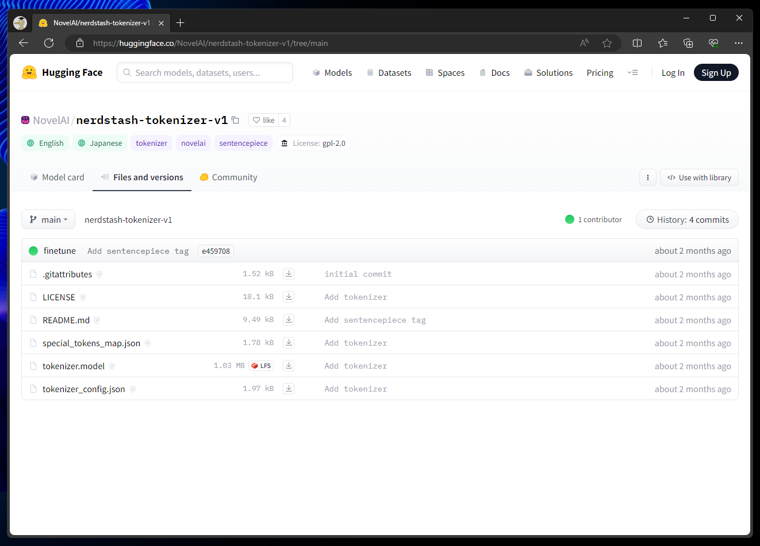Open special_tokens_map.json
The height and width of the screenshot is (546, 760).
[91, 343]
